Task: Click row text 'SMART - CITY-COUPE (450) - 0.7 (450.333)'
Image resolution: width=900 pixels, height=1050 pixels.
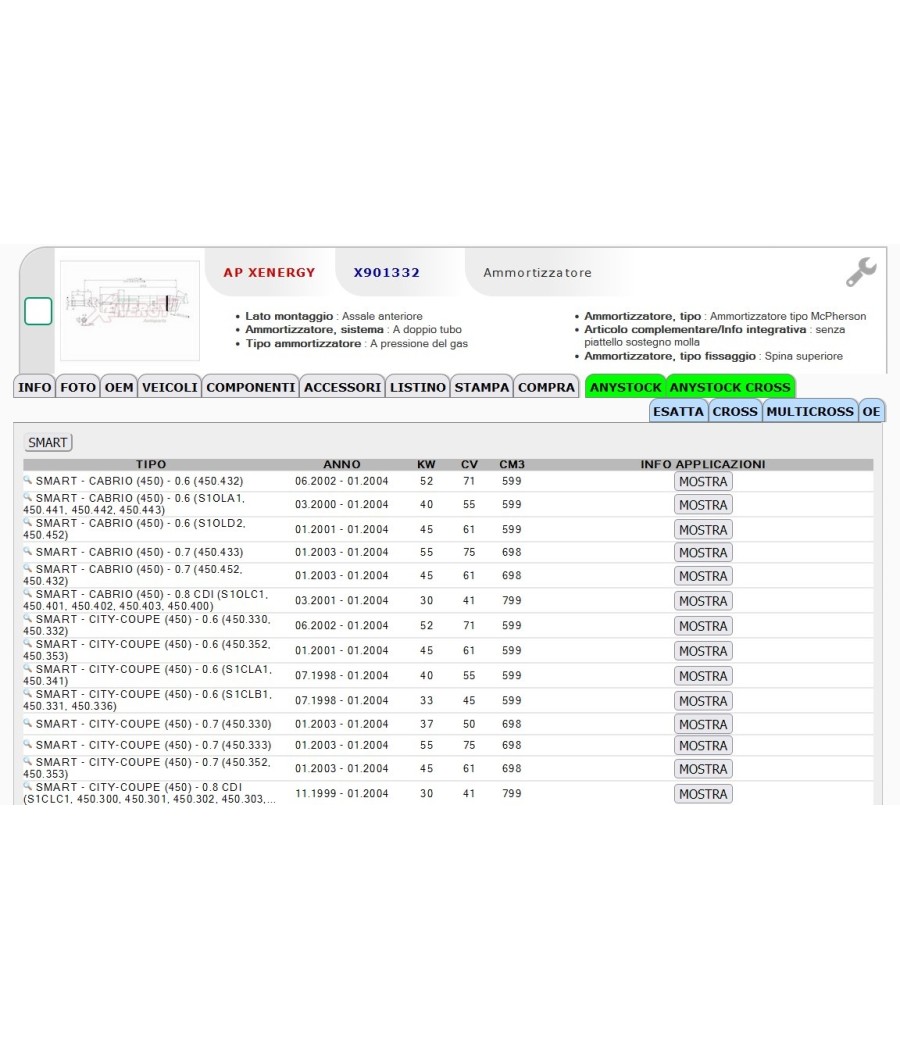Action: [153, 745]
